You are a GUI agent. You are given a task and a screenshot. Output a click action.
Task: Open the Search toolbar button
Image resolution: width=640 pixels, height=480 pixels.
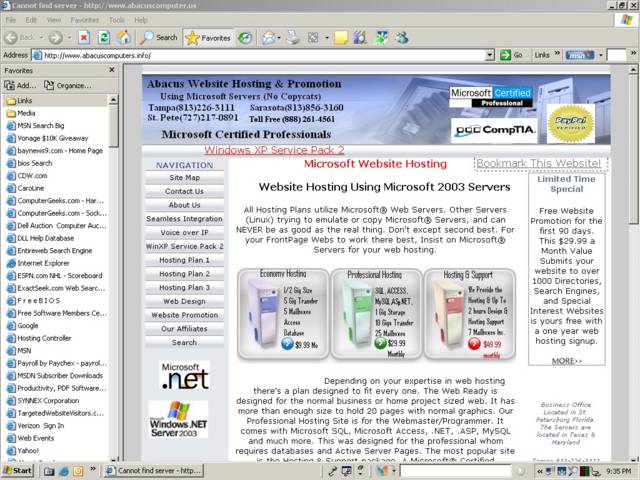(x=159, y=38)
